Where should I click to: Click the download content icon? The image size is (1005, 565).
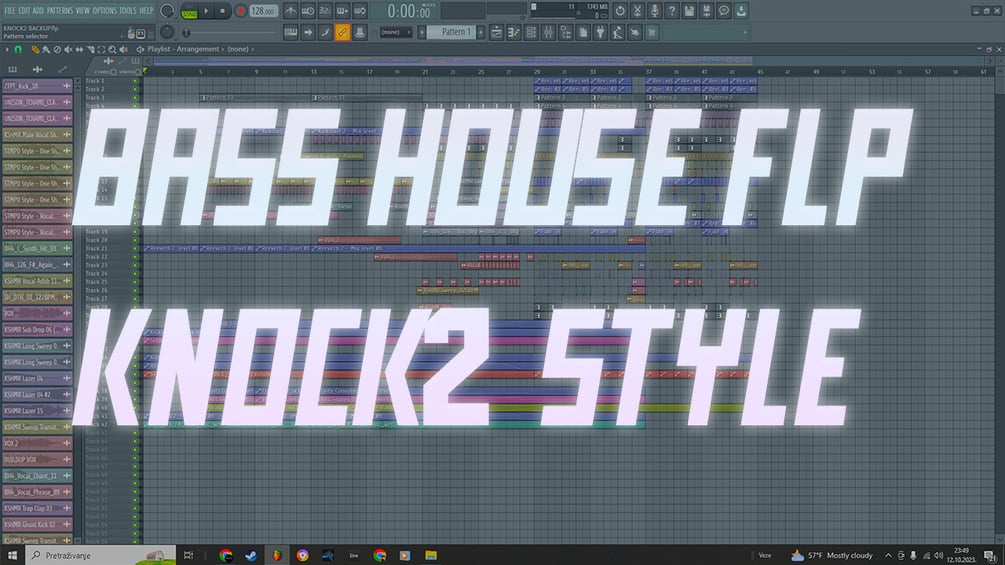point(741,11)
